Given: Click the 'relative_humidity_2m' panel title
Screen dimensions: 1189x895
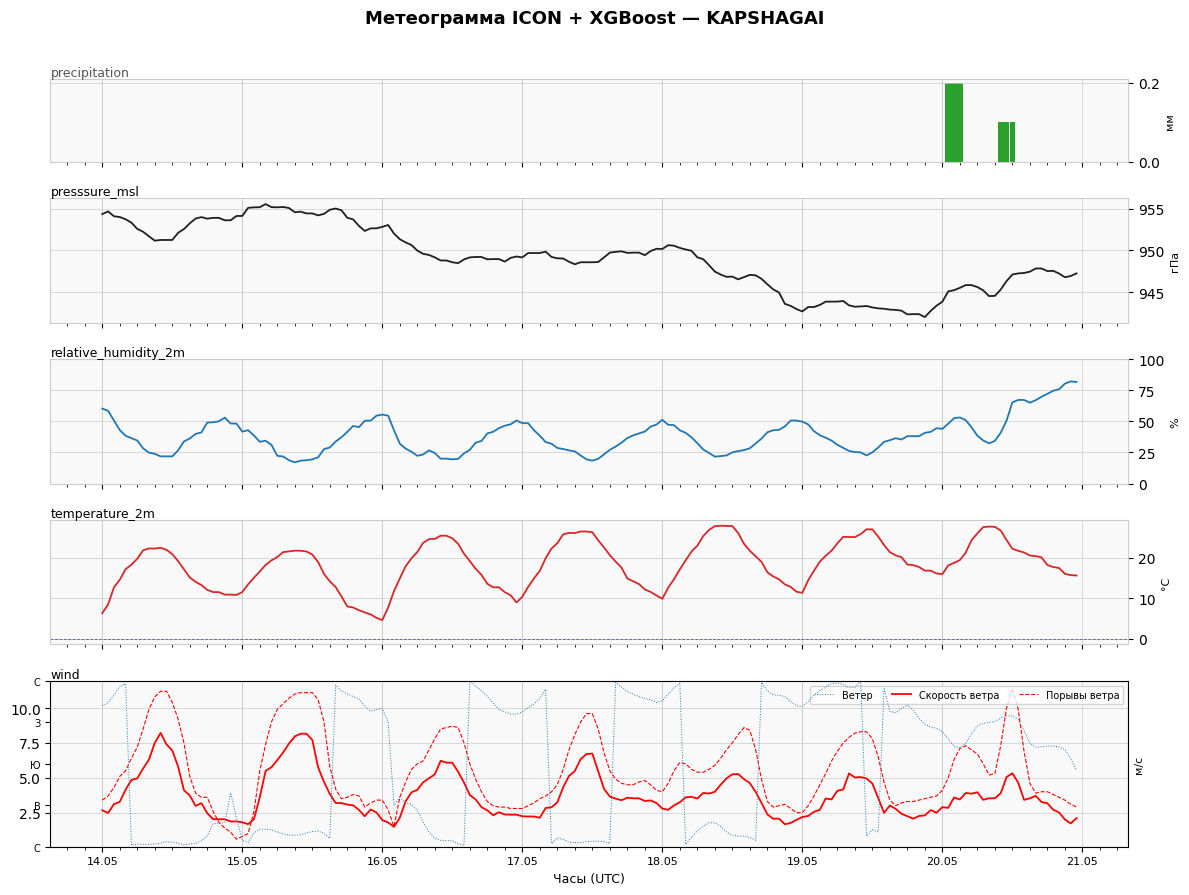Looking at the screenshot, I should point(118,353).
